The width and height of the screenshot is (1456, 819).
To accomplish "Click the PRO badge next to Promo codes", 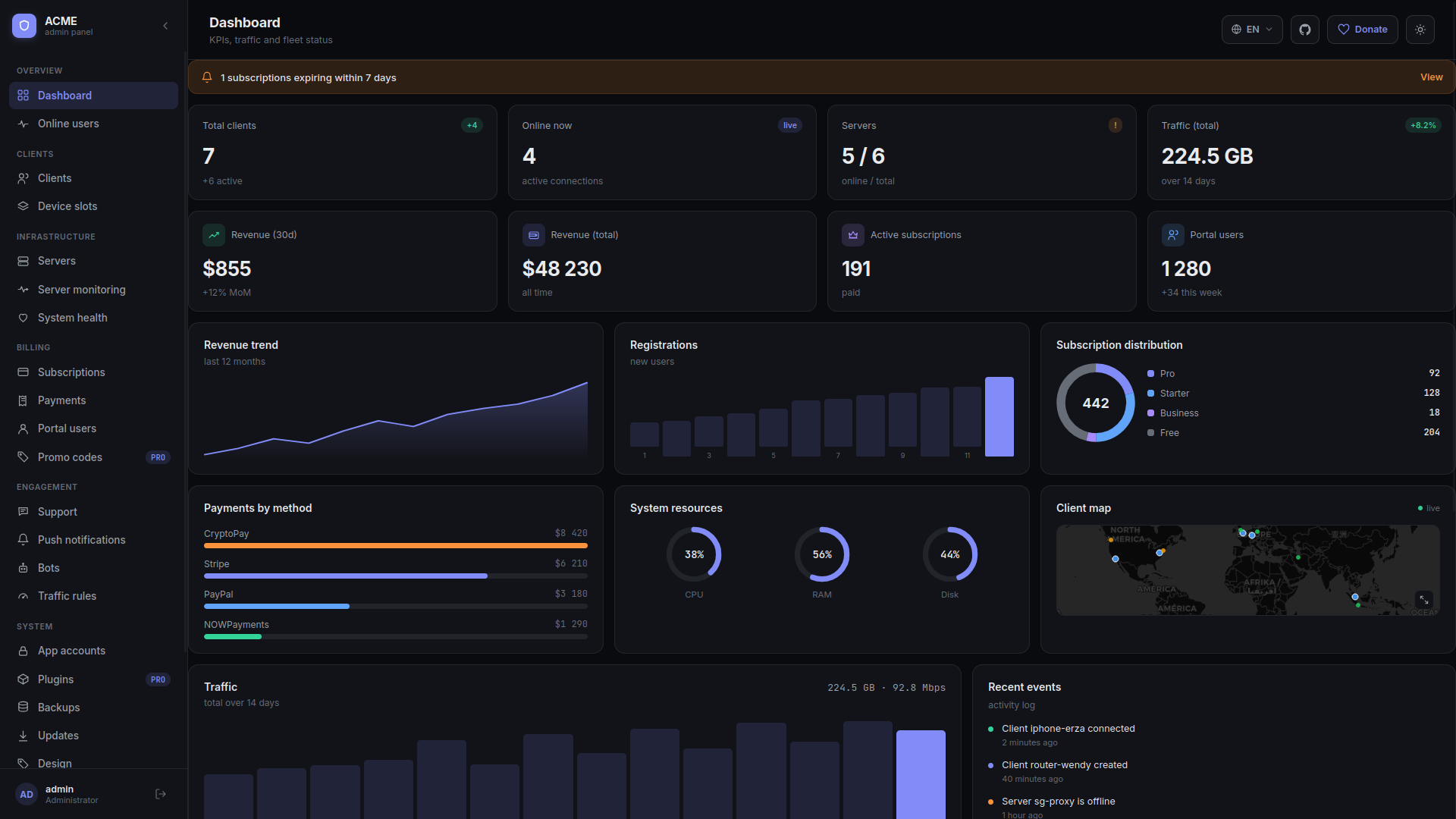I will pos(158,457).
